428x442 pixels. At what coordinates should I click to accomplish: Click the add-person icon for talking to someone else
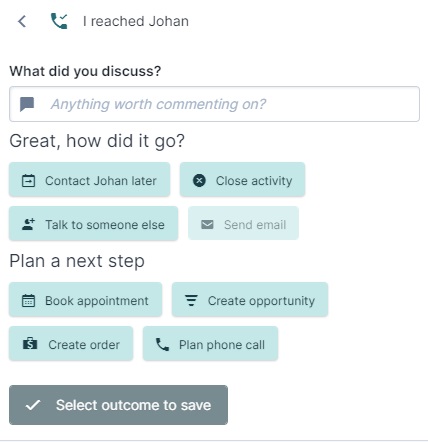point(28,224)
